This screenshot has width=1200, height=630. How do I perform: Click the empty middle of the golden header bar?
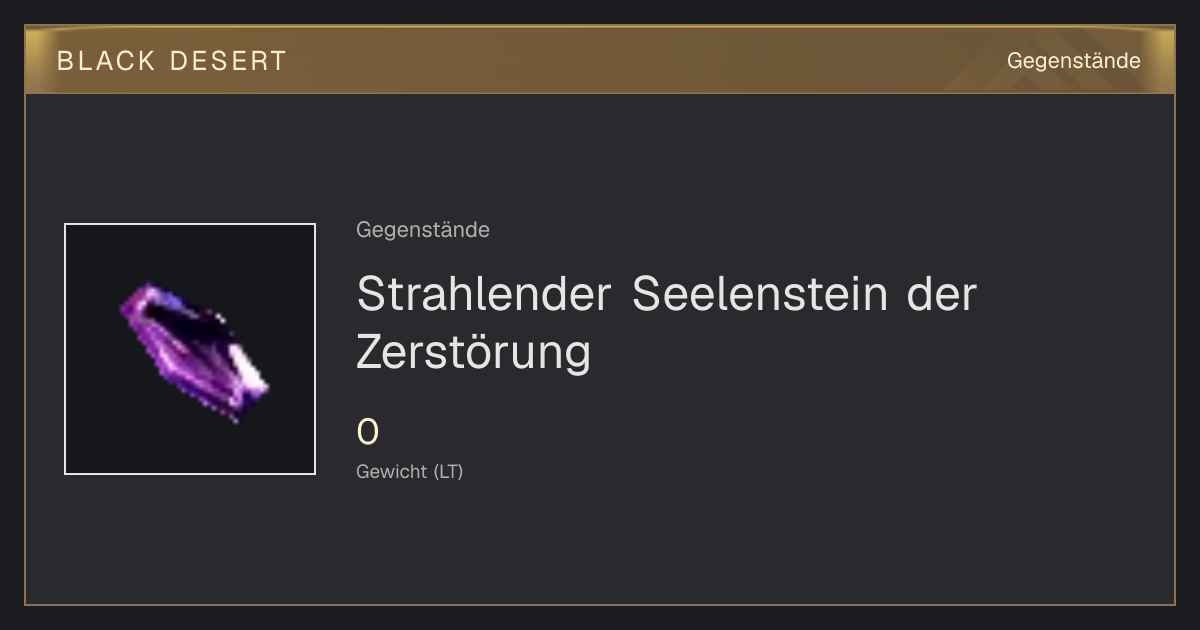640,61
